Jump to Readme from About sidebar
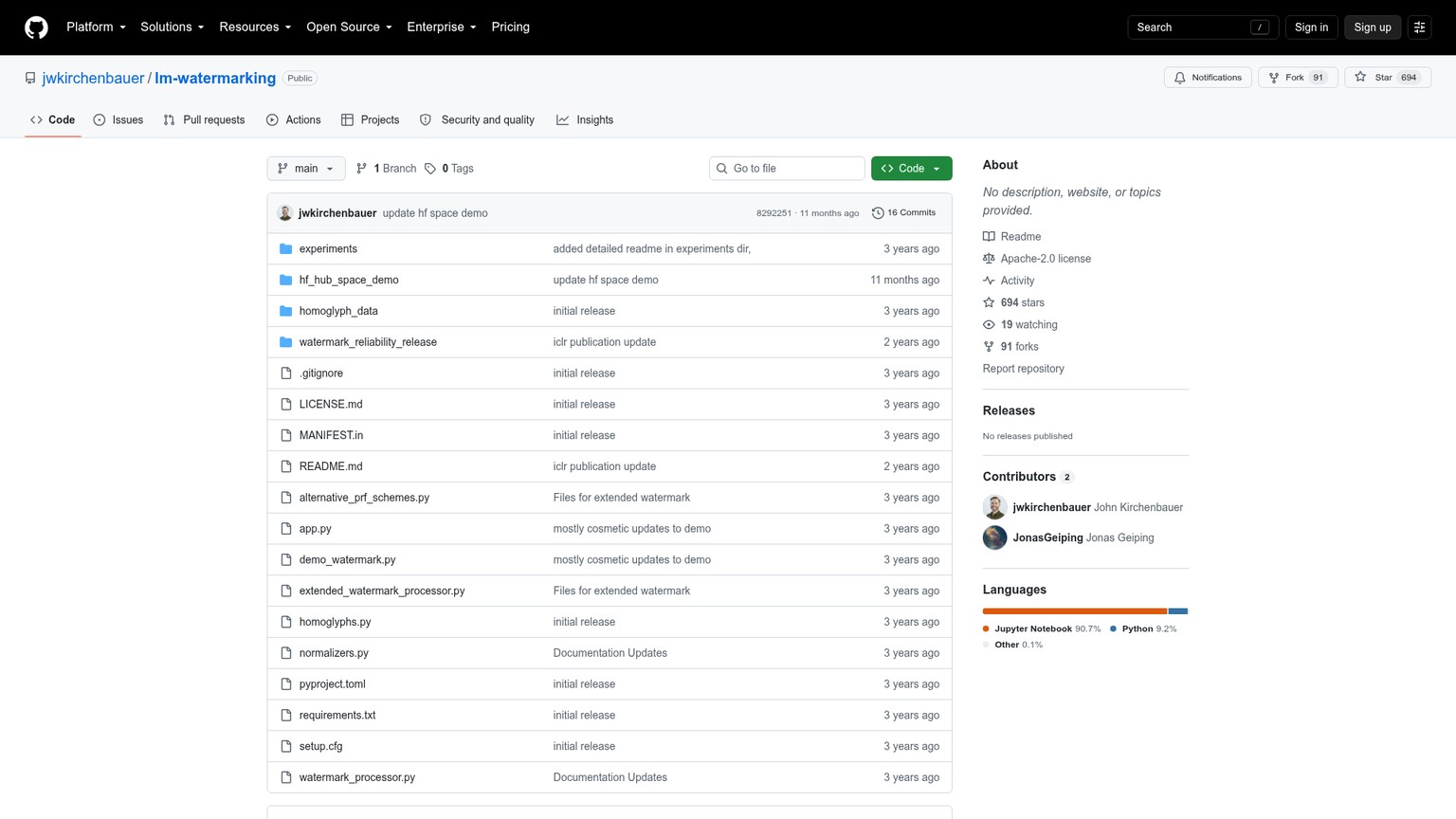The width and height of the screenshot is (1456, 819). pyautogui.click(x=1011, y=237)
